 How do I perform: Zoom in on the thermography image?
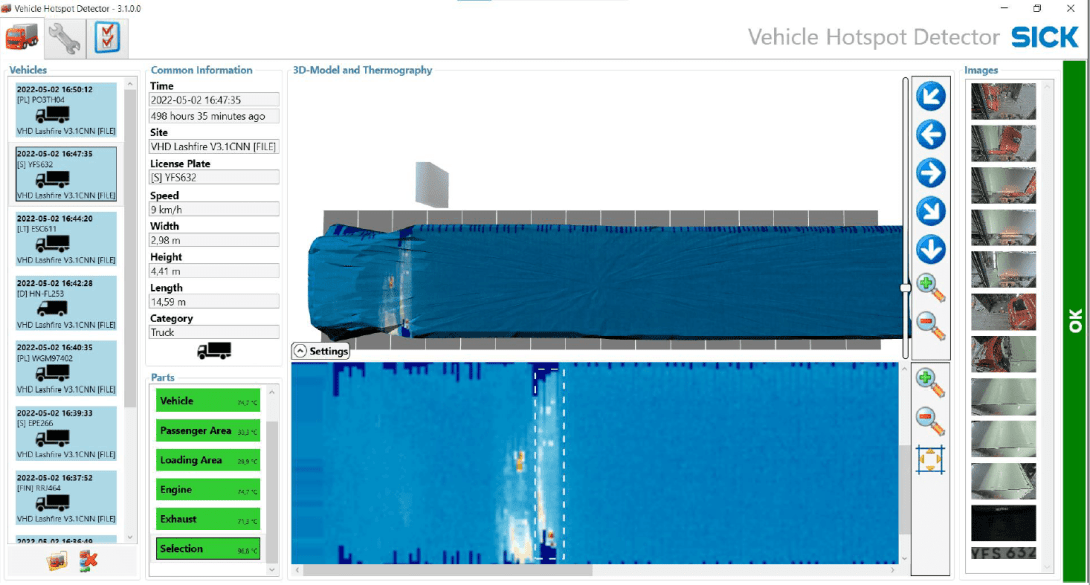930,383
